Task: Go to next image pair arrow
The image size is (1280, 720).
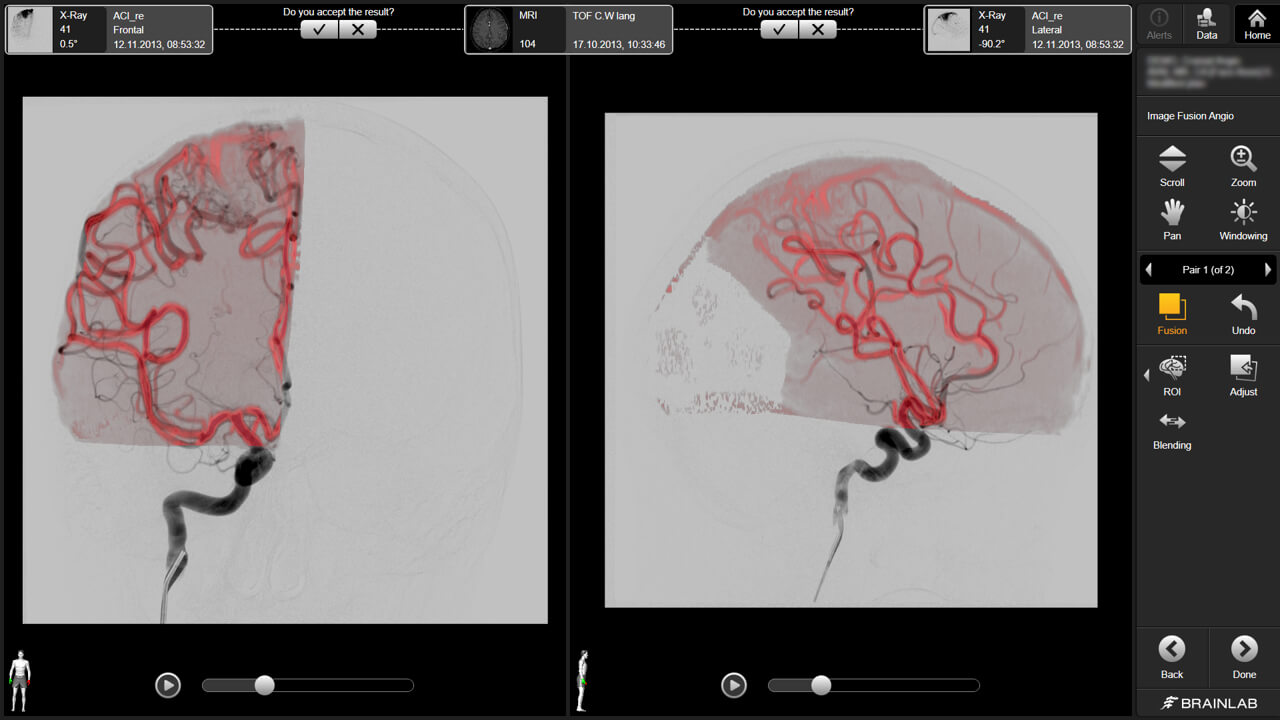Action: (1267, 270)
